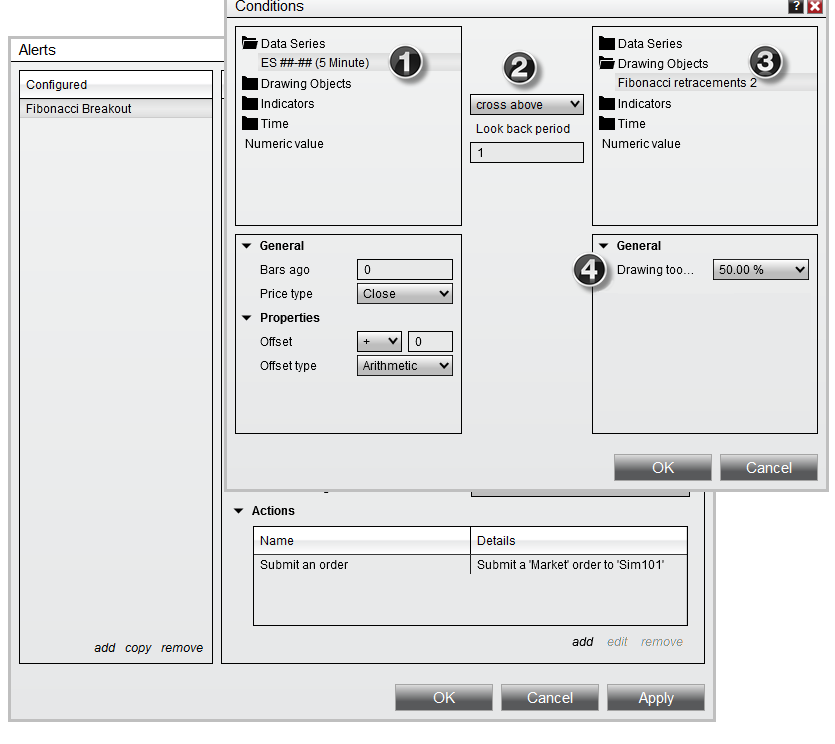This screenshot has height=744, width=835.
Task: Click the help question mark icon in Conditions title bar
Action: 795,6
